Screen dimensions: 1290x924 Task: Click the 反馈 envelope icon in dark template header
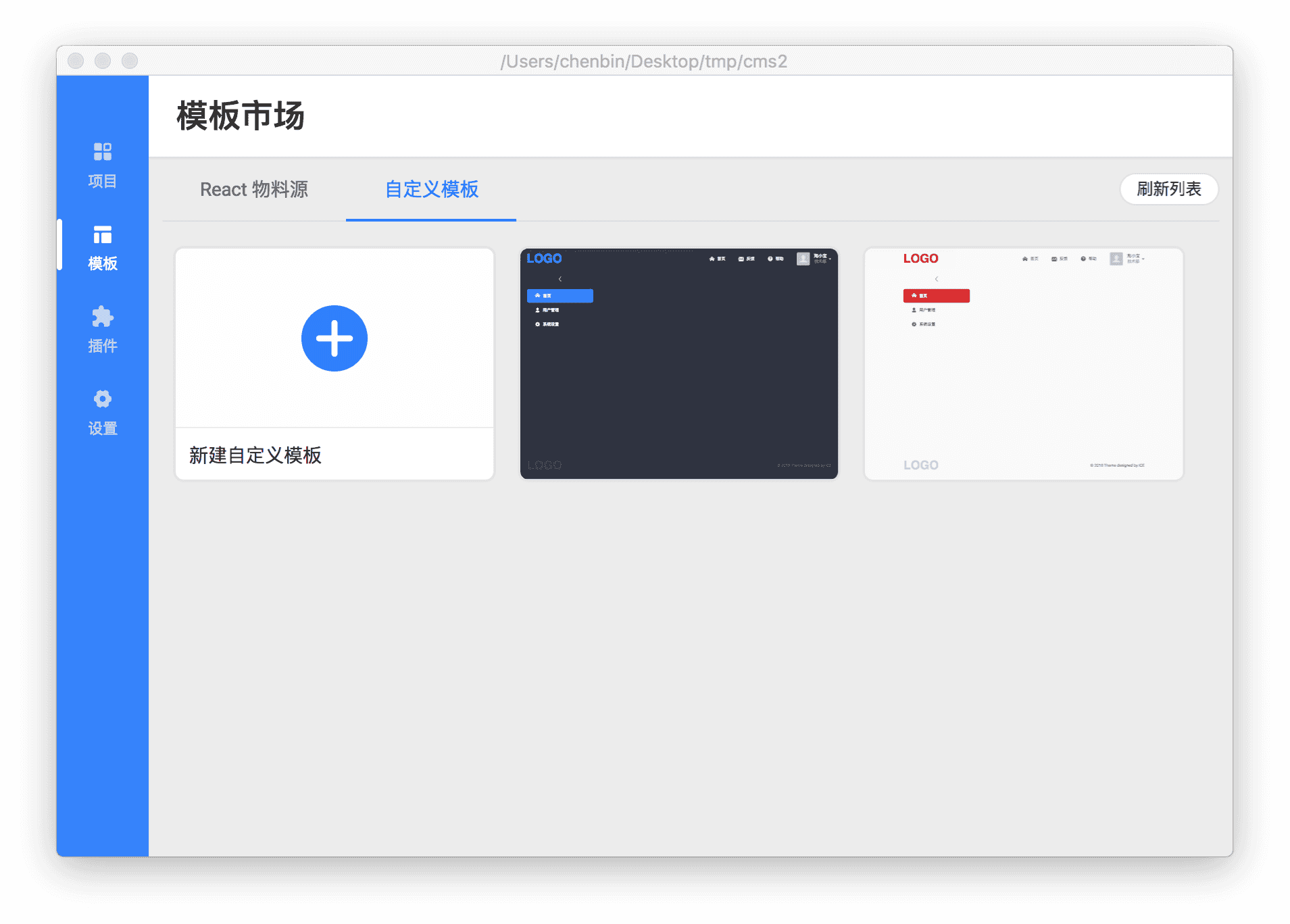[x=741, y=259]
